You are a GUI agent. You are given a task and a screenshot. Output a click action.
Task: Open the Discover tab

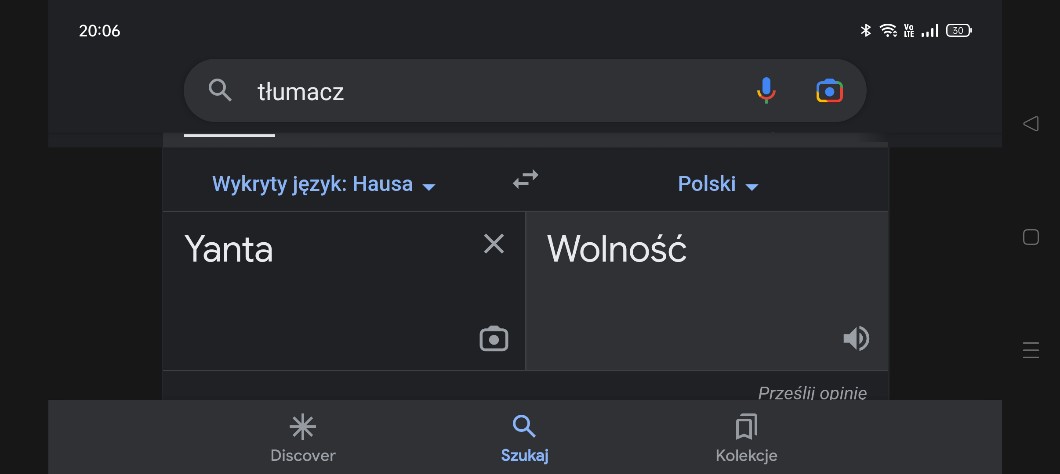tap(303, 438)
